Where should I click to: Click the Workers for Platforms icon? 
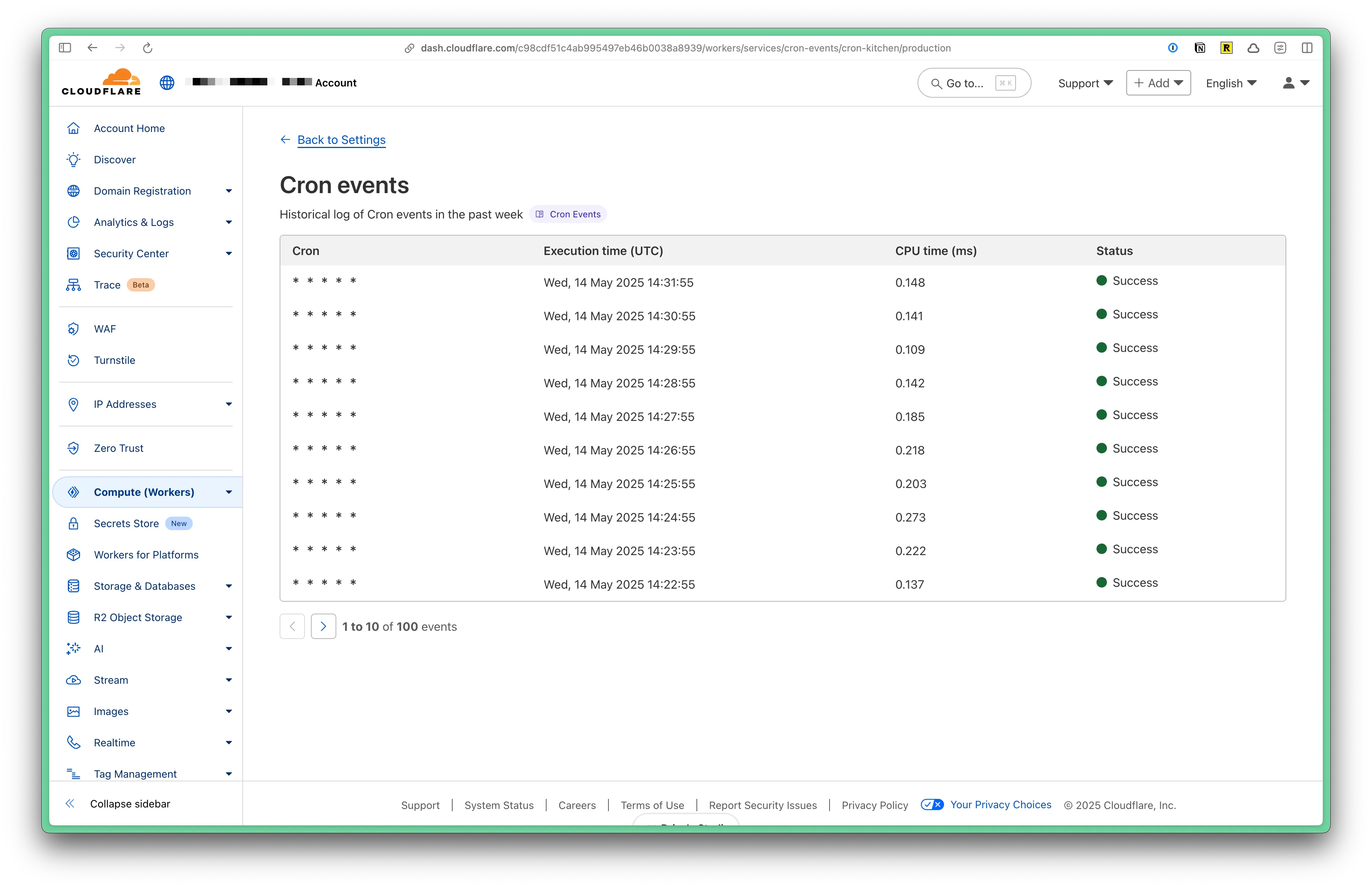tap(73, 554)
